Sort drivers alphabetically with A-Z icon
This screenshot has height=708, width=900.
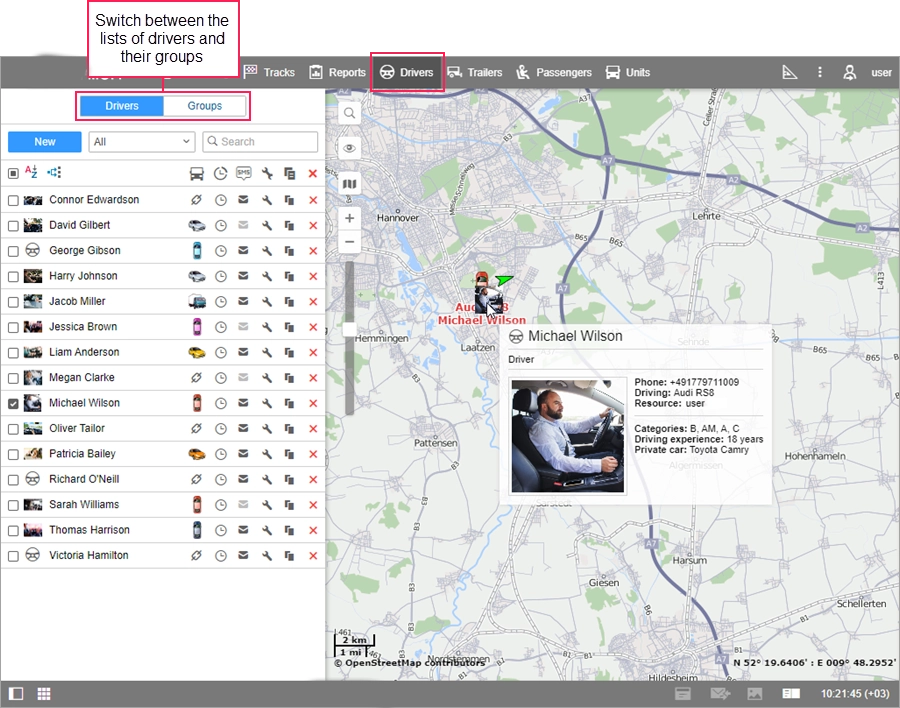pos(32,172)
